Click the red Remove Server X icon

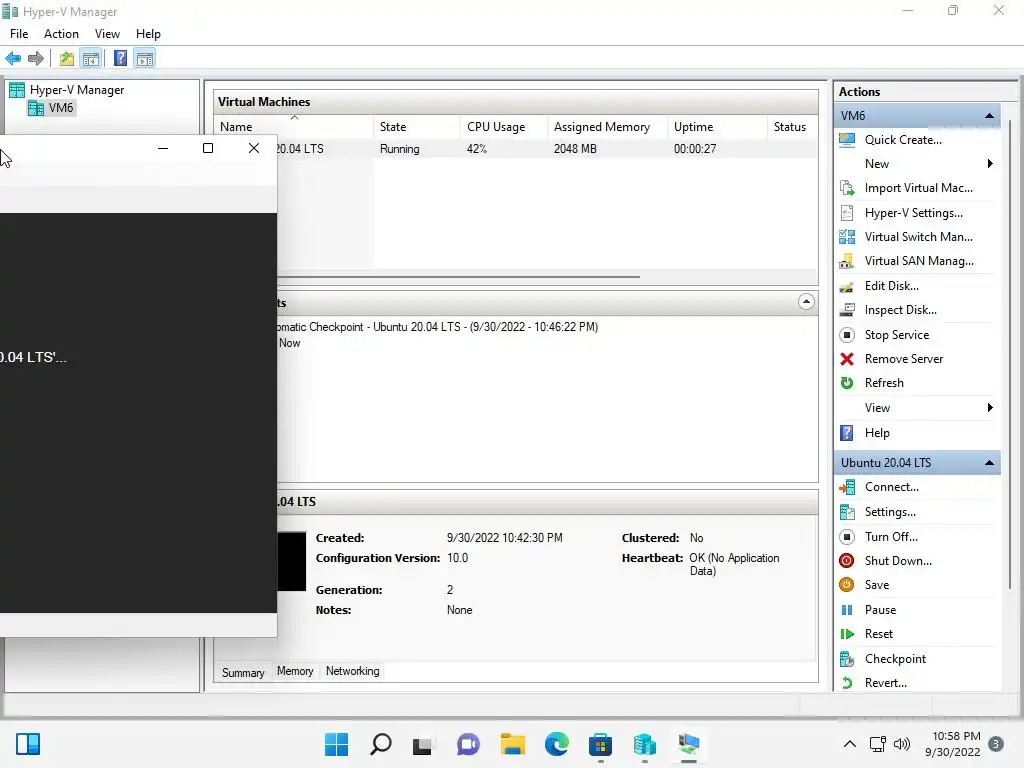(847, 359)
